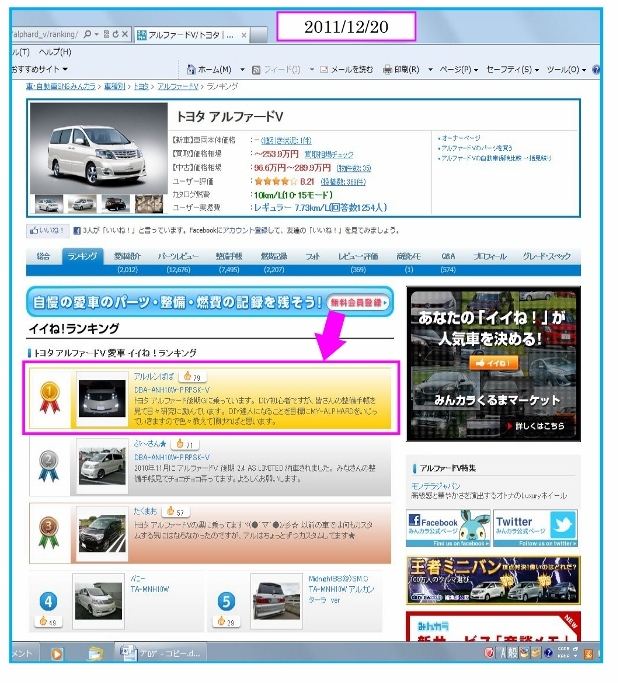Screen dimensions: 618x684
Task: Open the media player icon on the taskbar
Action: 57,653
